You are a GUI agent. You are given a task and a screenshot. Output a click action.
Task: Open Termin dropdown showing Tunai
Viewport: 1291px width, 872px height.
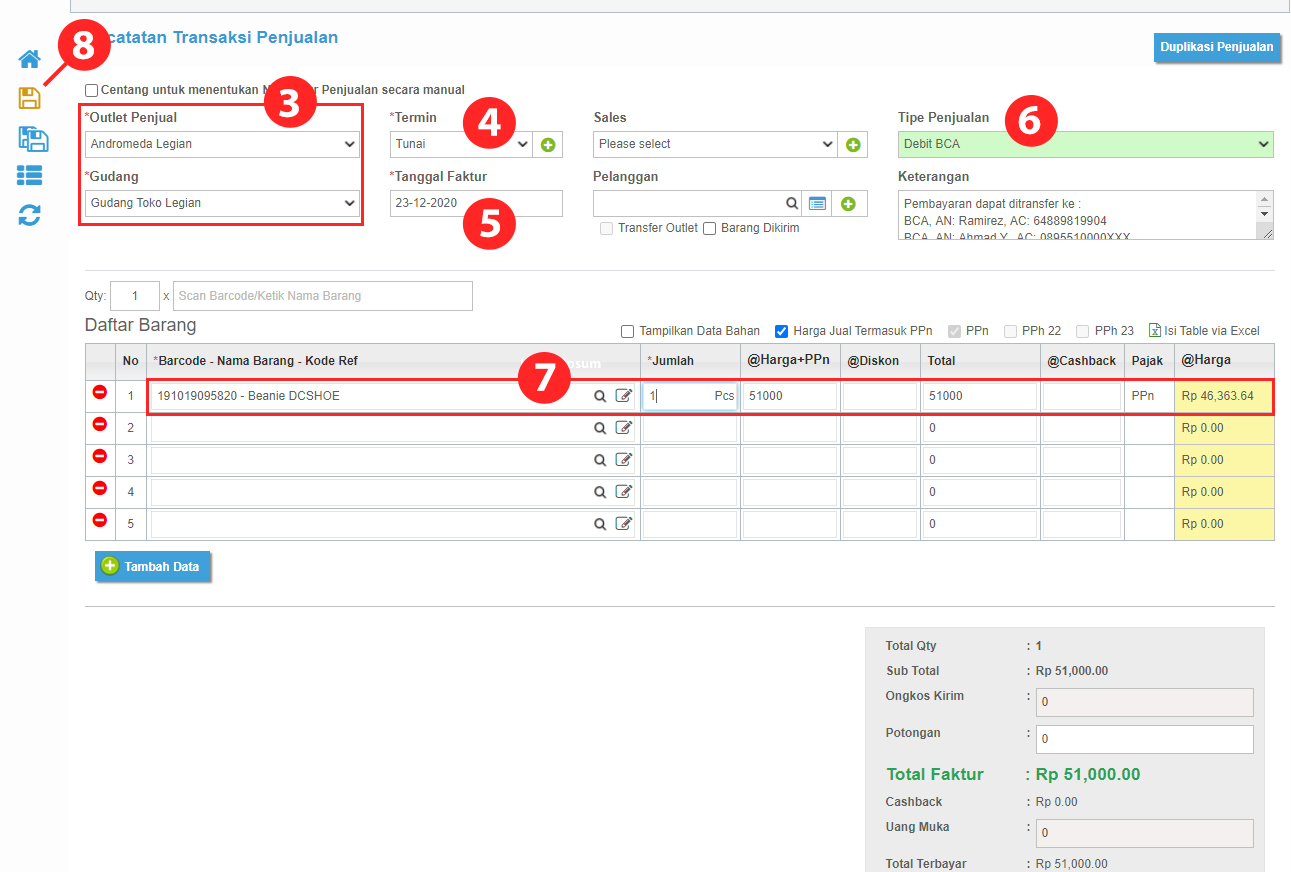[461, 144]
